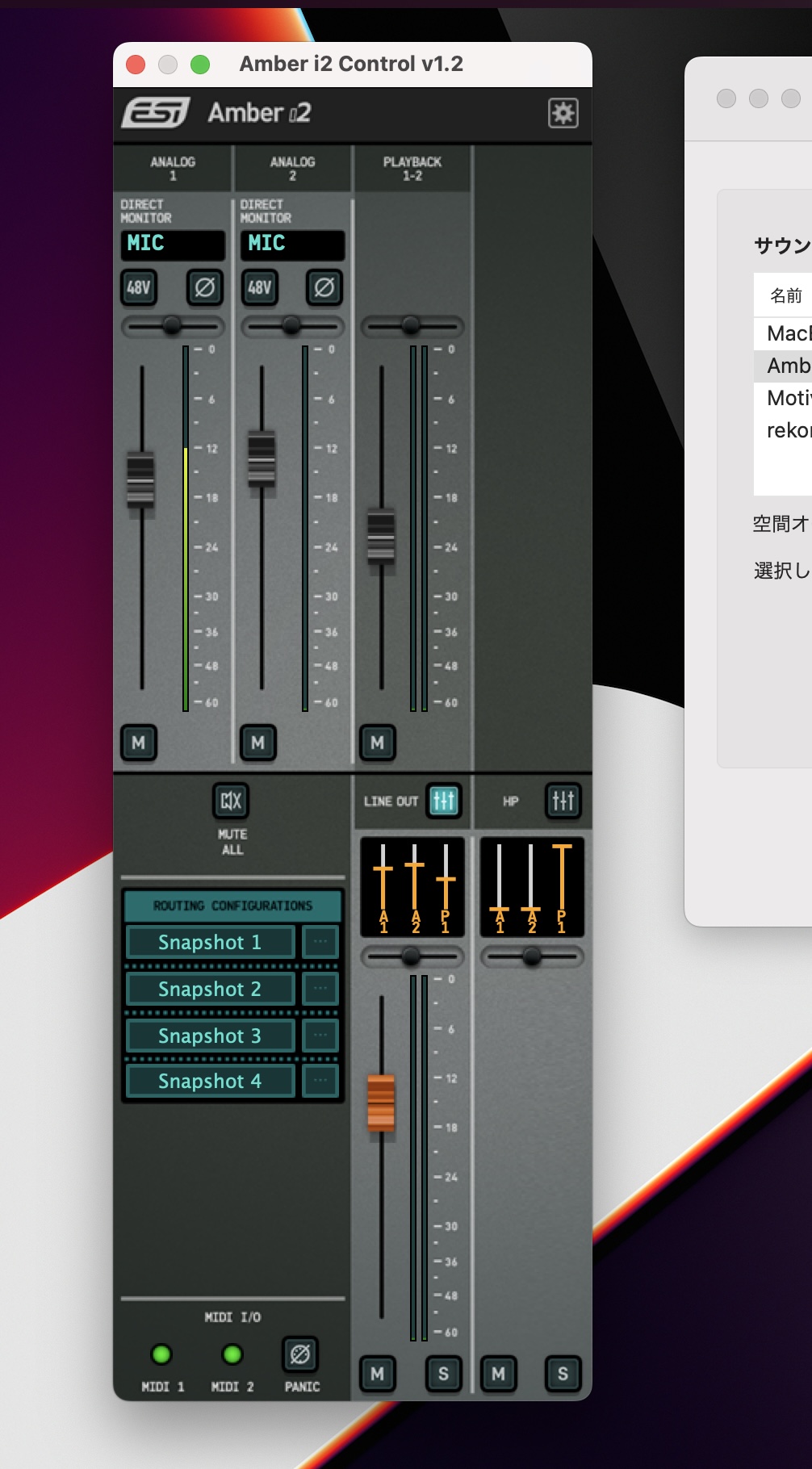812x1469 pixels.
Task: Open options menu for Snapshot 1
Action: (x=320, y=942)
